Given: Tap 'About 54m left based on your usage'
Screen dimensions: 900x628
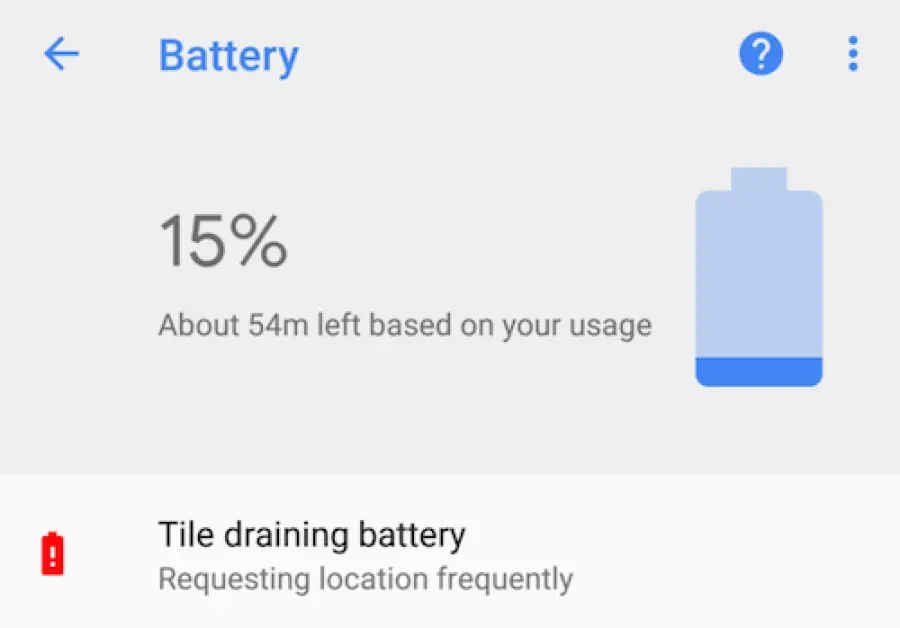Looking at the screenshot, I should pos(405,325).
